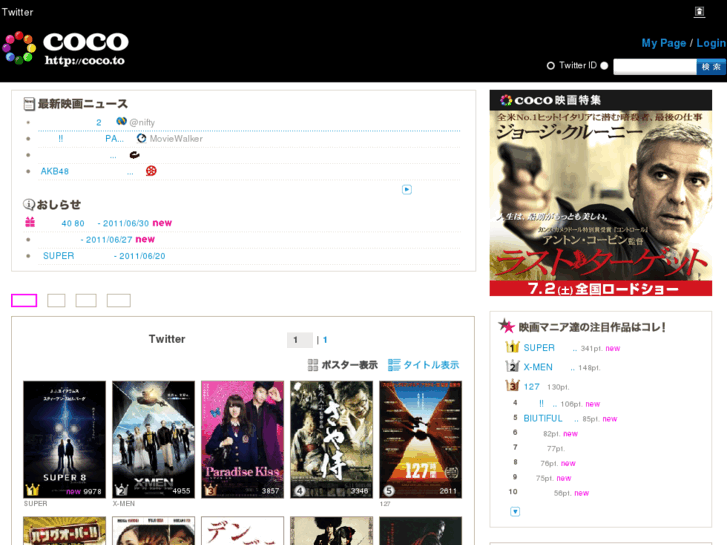
Task: Click the search text input field
Action: [655, 67]
